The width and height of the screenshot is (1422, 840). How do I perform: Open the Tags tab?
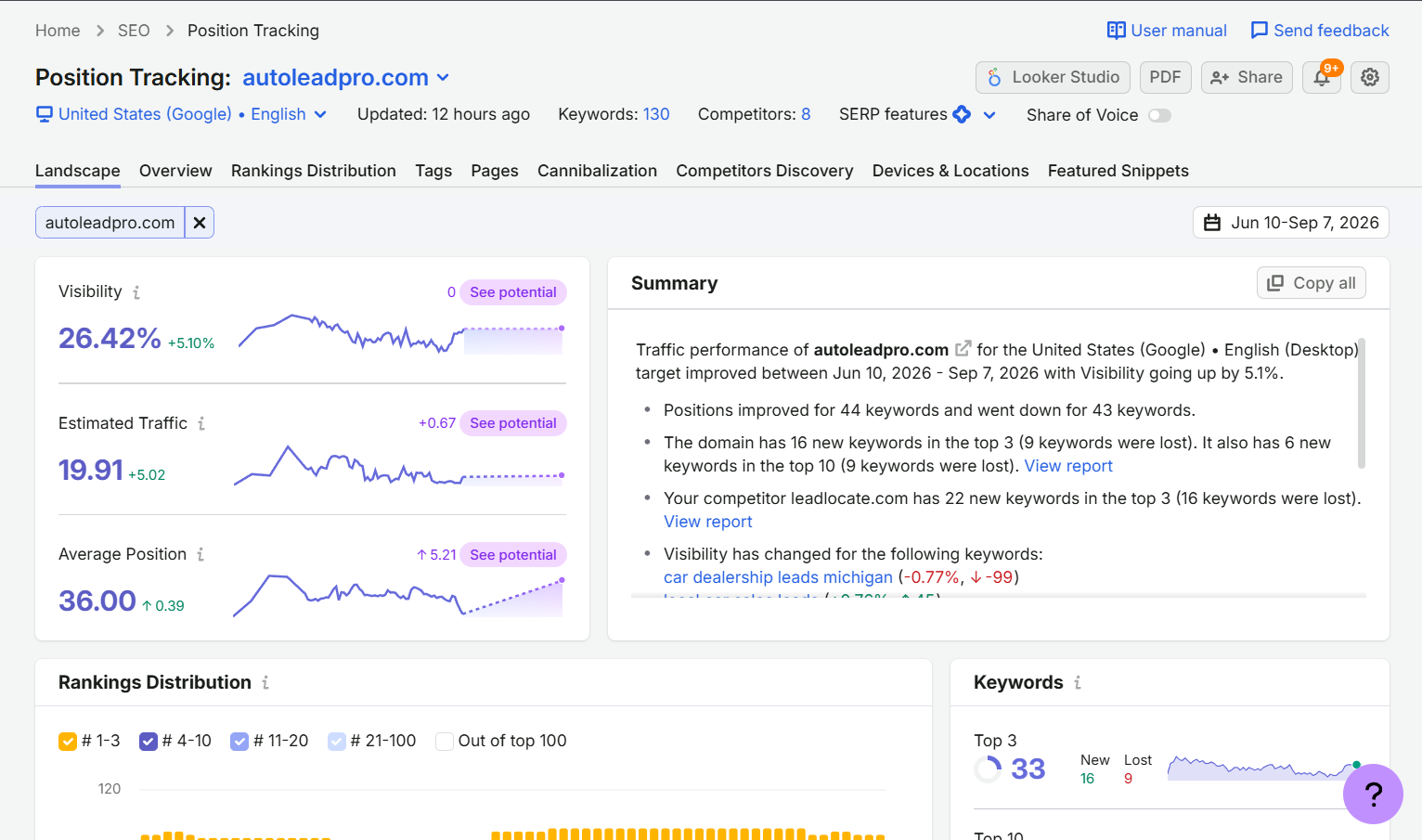point(433,171)
